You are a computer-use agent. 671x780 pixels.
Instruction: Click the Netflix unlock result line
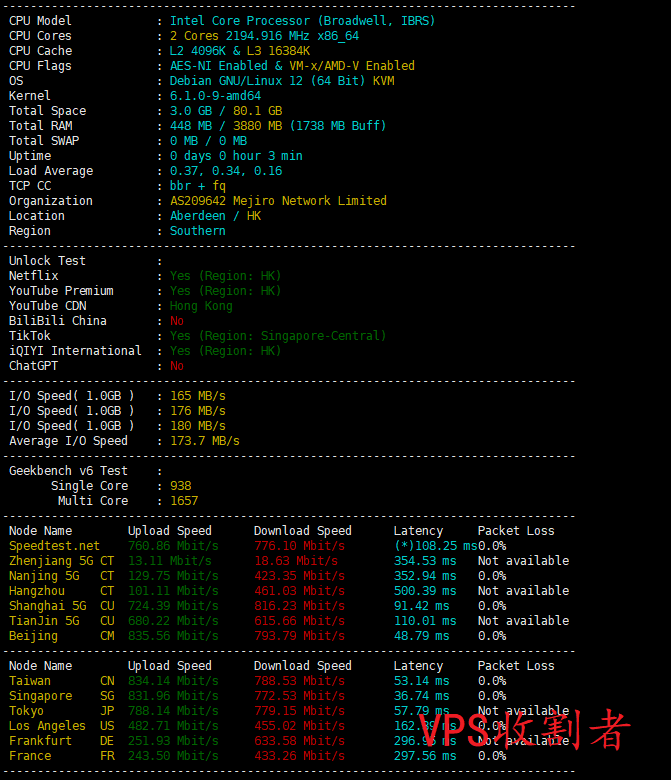tap(225, 276)
